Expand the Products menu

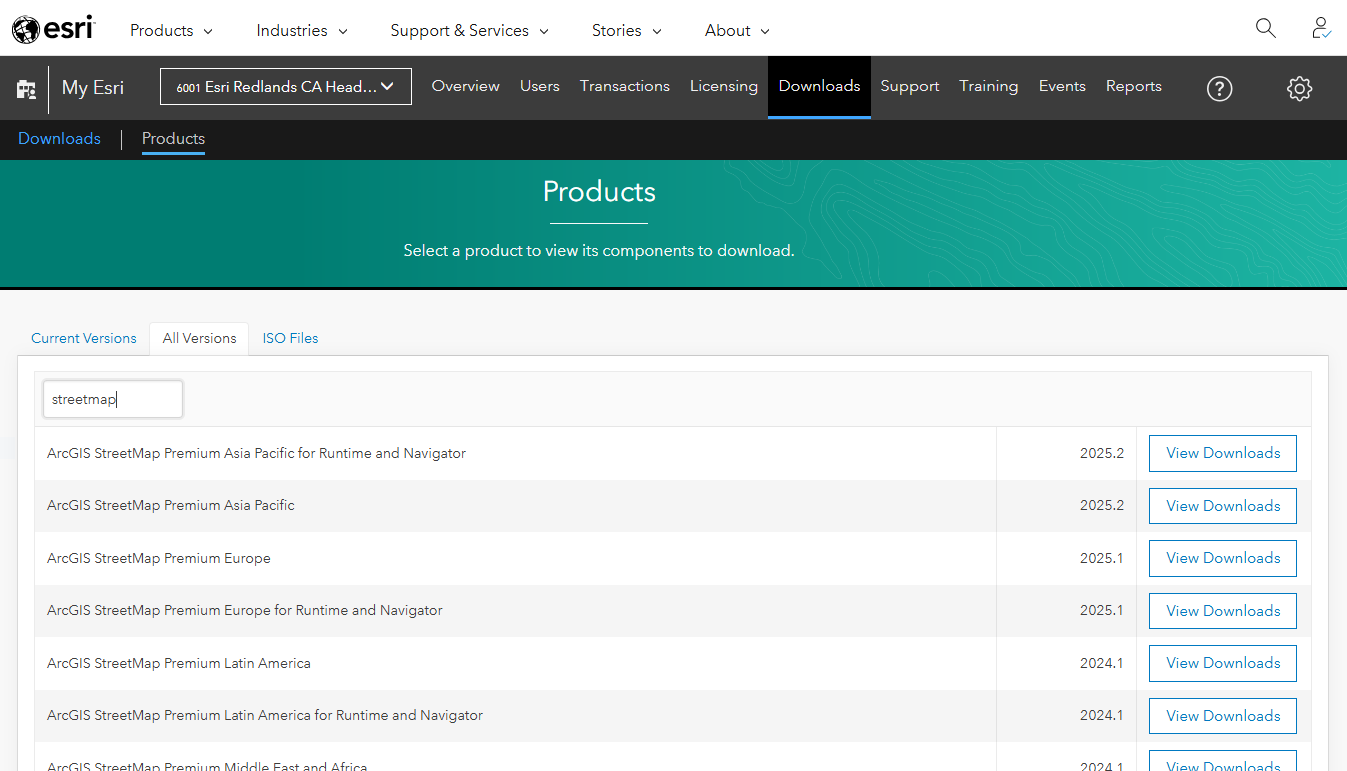coord(171,30)
